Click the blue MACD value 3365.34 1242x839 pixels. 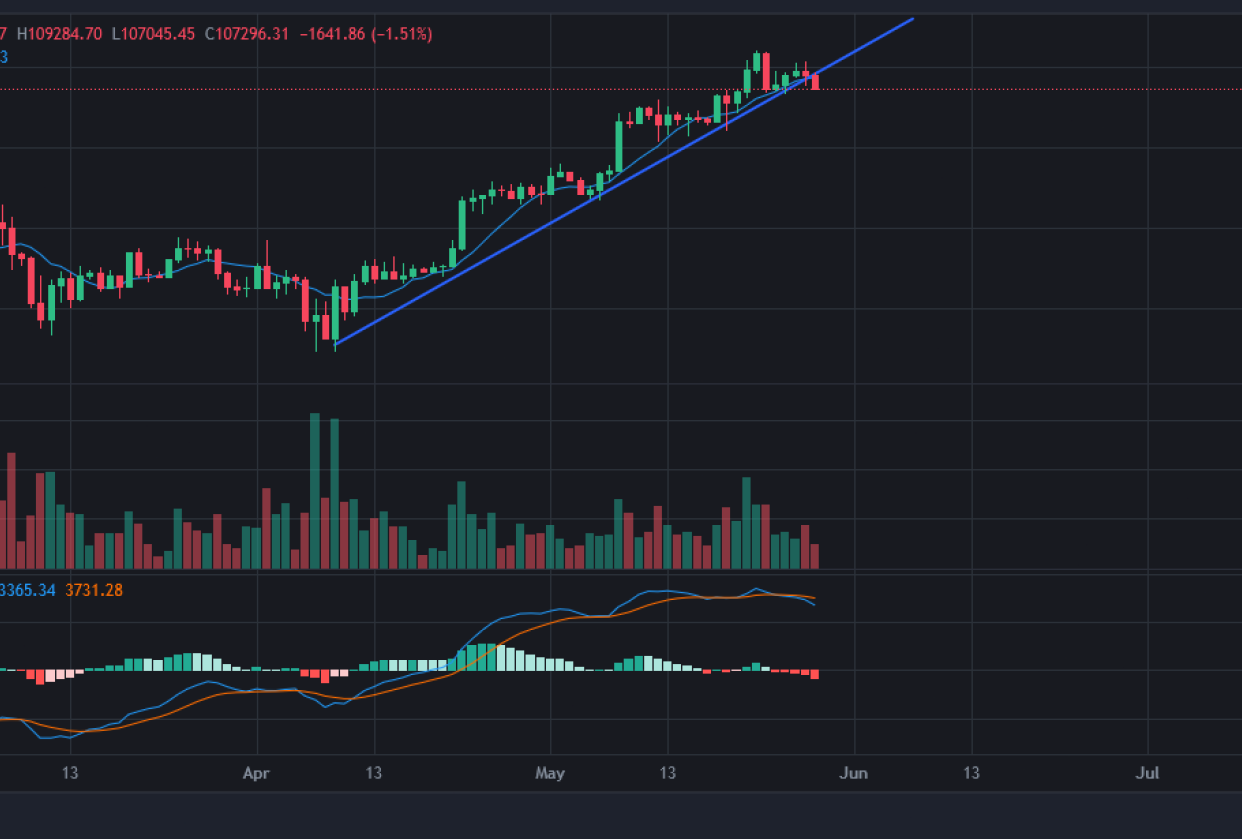pyautogui.click(x=29, y=590)
